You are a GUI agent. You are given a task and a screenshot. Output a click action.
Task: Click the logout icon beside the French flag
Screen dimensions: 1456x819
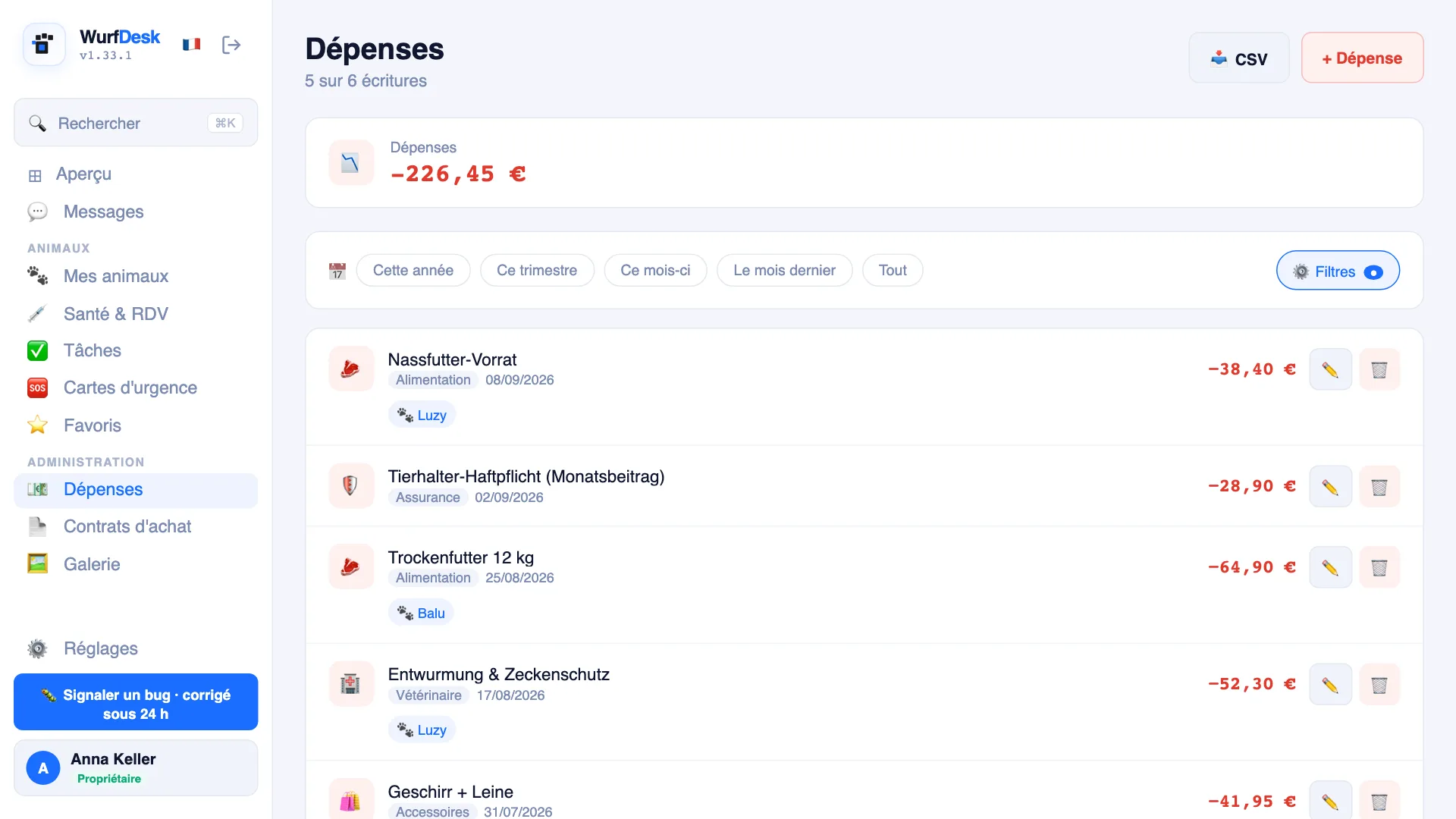pos(231,45)
